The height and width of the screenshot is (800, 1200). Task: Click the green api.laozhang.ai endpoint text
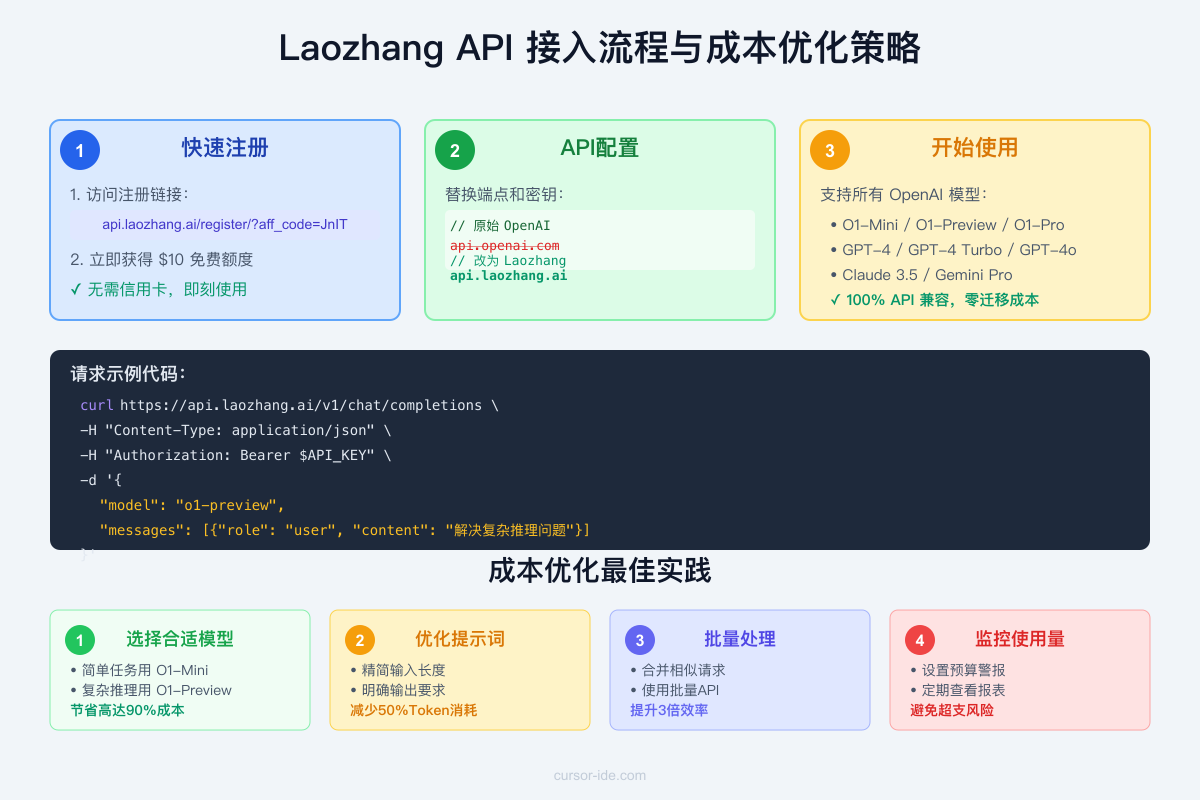(508, 275)
